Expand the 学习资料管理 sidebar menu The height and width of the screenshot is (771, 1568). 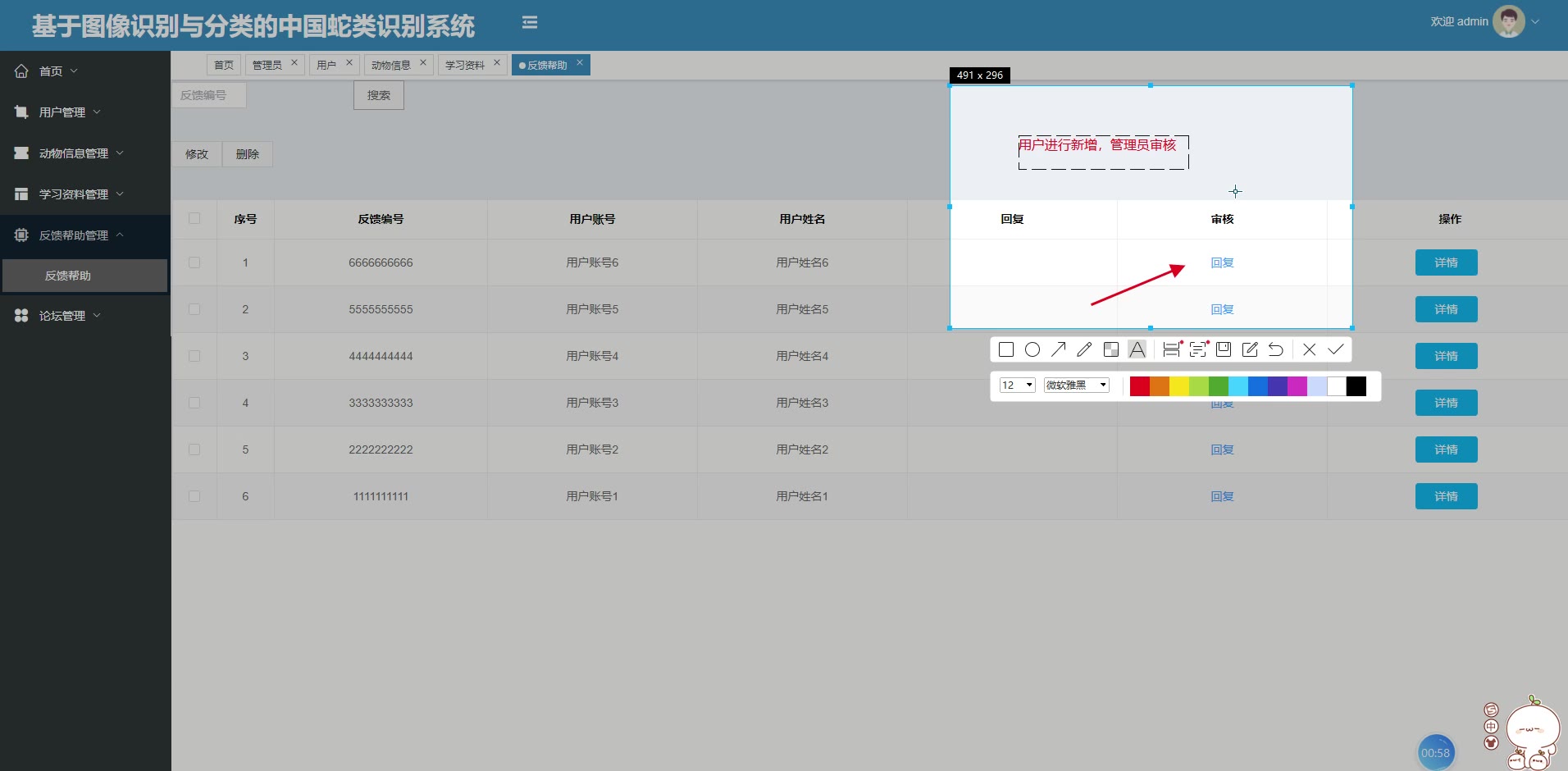coord(120,194)
